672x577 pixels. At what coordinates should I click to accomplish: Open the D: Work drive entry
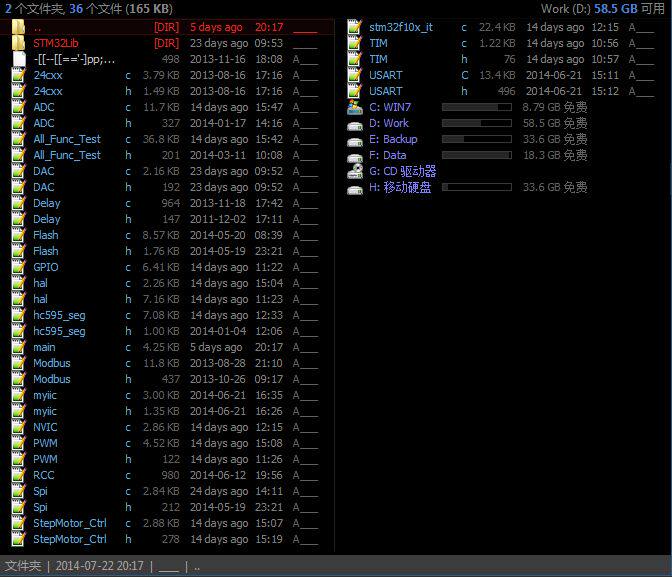(389, 123)
